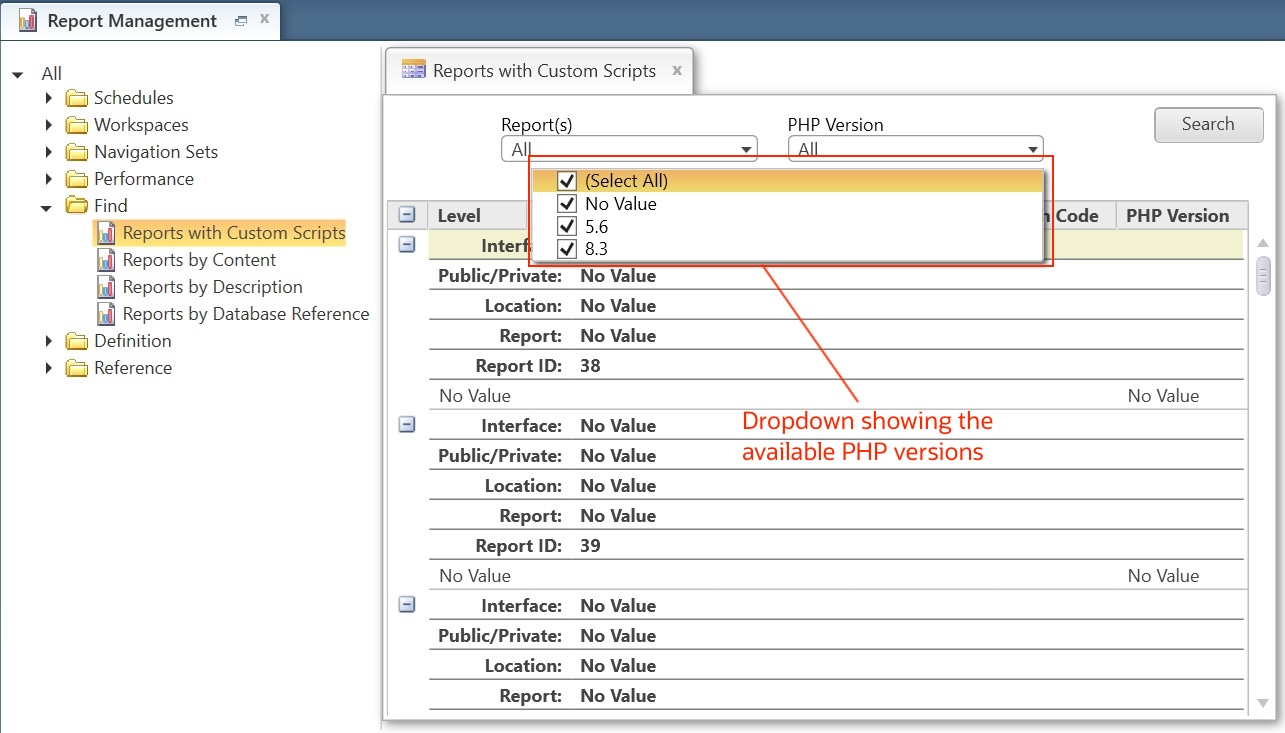Open the PHP Version dropdown

pyautogui.click(x=916, y=149)
